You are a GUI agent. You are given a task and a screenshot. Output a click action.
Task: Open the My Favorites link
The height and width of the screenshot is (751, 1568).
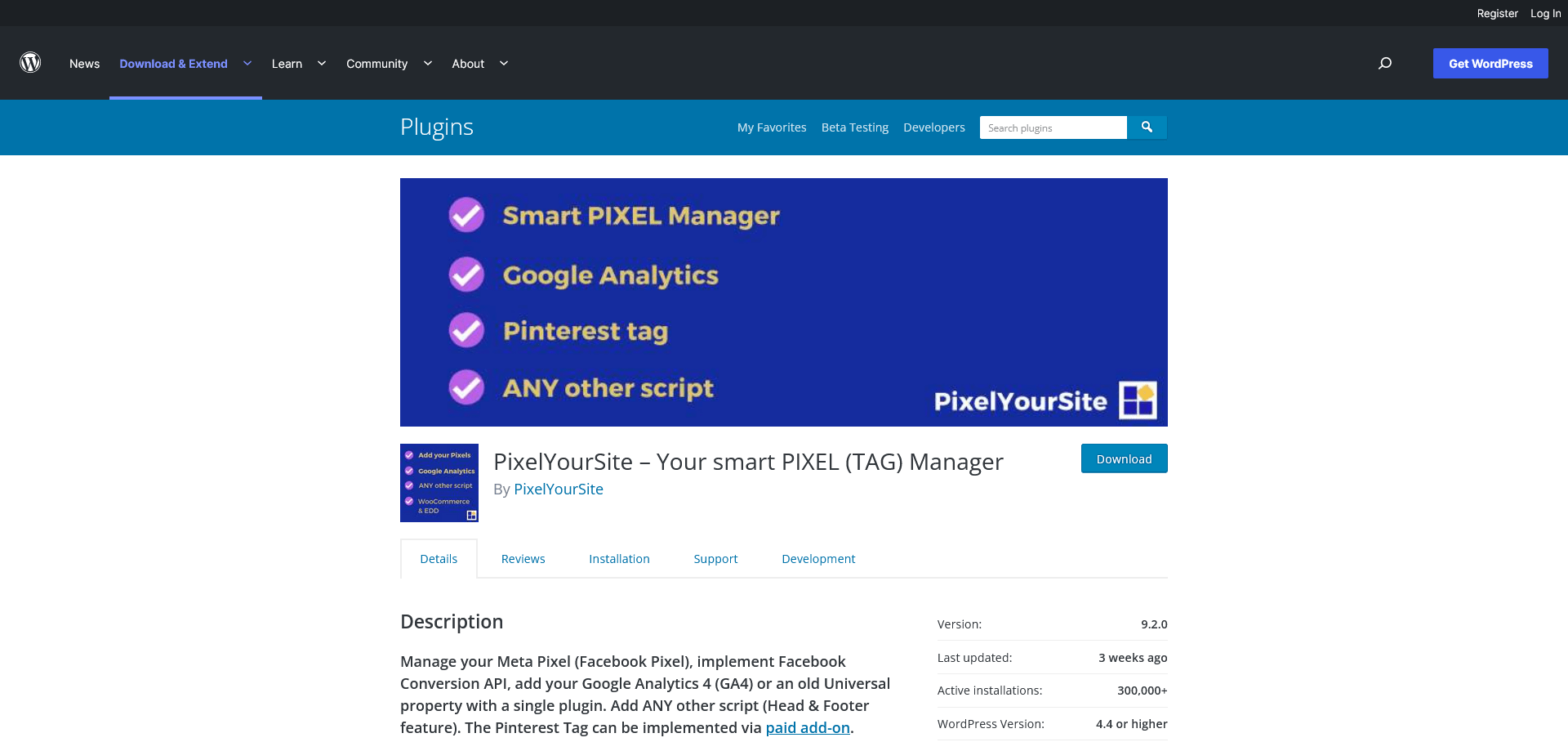tap(771, 127)
